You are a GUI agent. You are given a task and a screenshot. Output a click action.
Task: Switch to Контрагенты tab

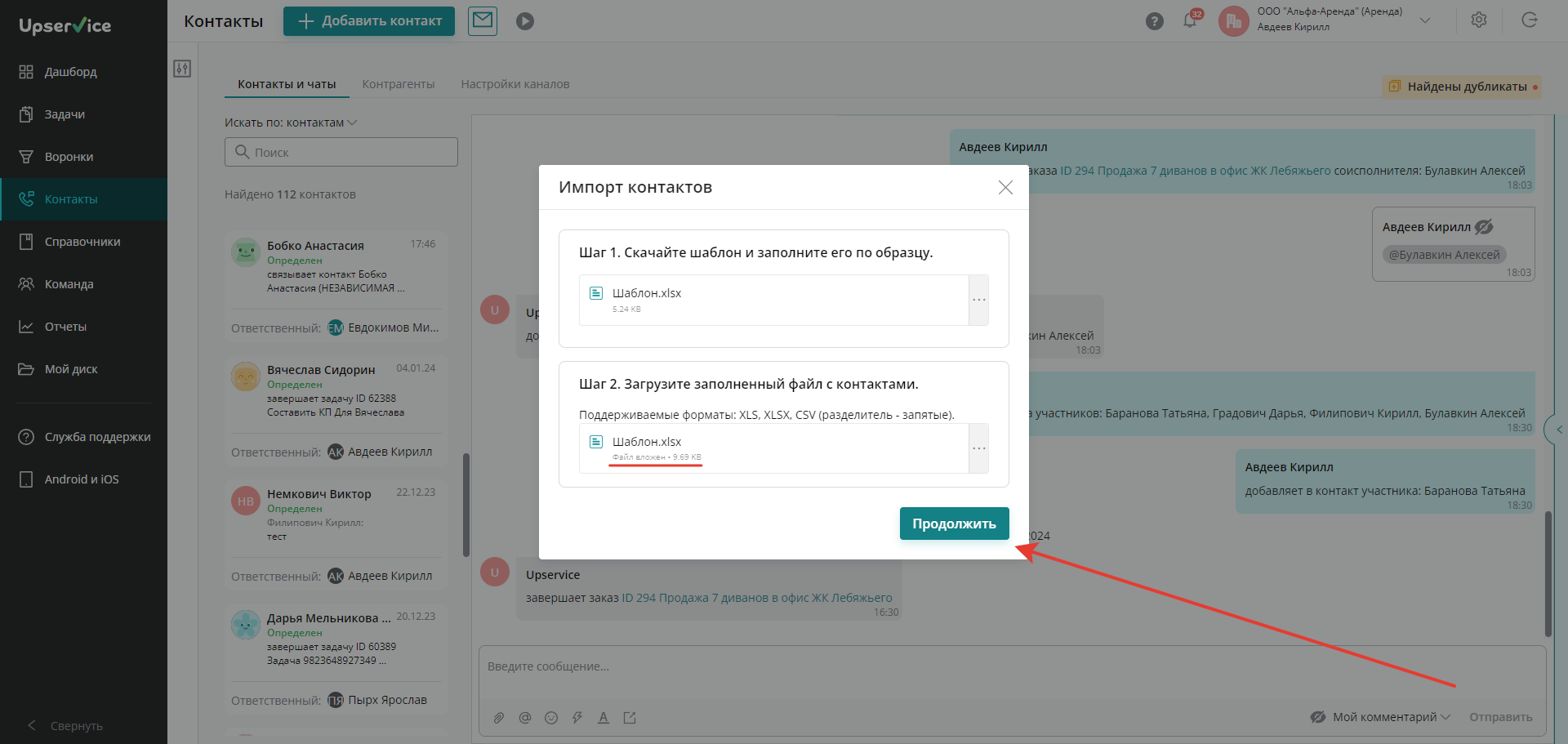(x=399, y=84)
